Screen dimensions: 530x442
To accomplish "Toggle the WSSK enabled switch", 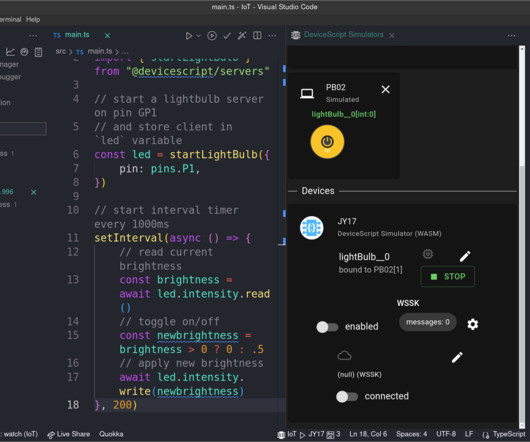I will point(327,327).
